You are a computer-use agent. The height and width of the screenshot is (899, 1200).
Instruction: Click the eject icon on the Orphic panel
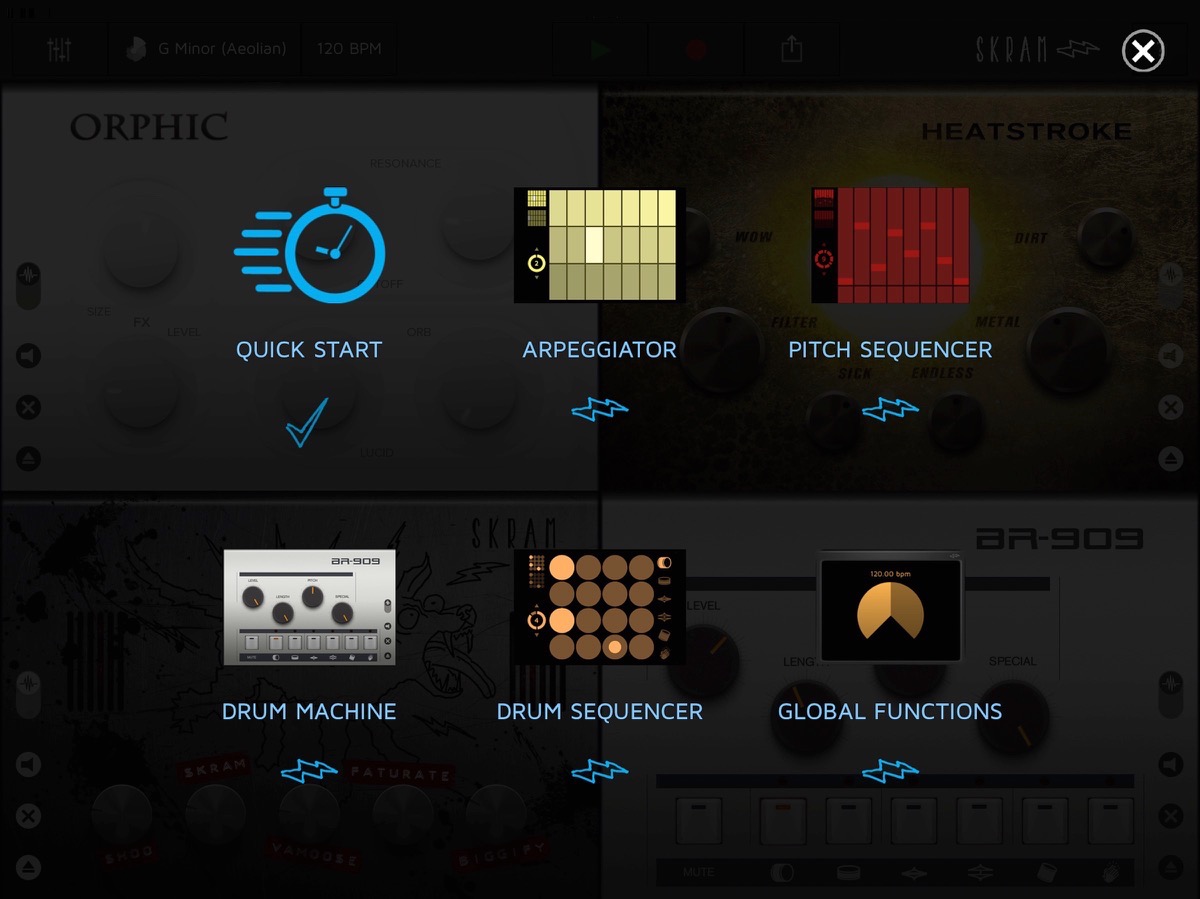[29, 459]
